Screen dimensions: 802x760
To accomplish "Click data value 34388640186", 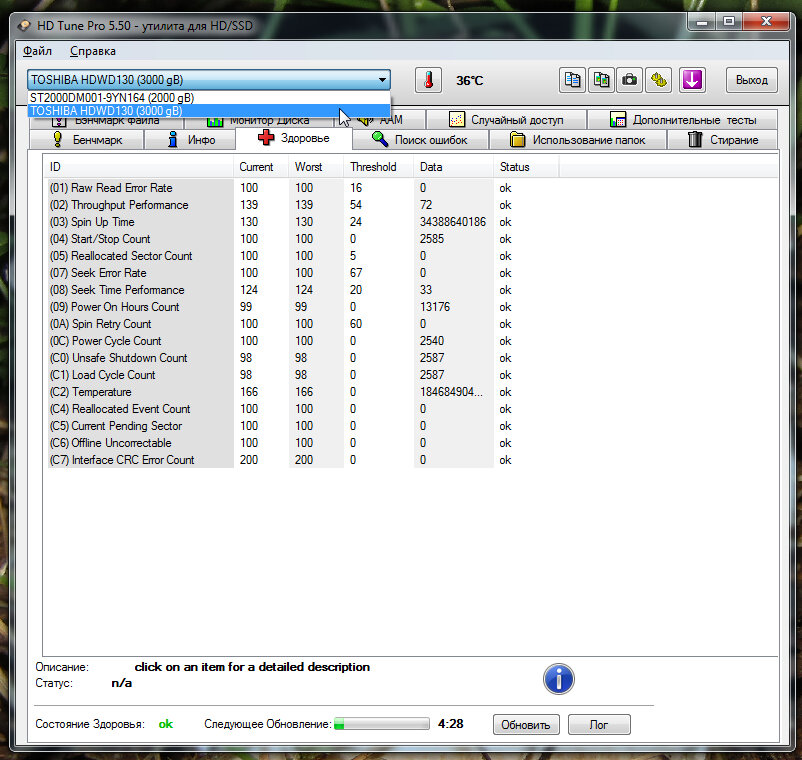I will click(x=453, y=222).
